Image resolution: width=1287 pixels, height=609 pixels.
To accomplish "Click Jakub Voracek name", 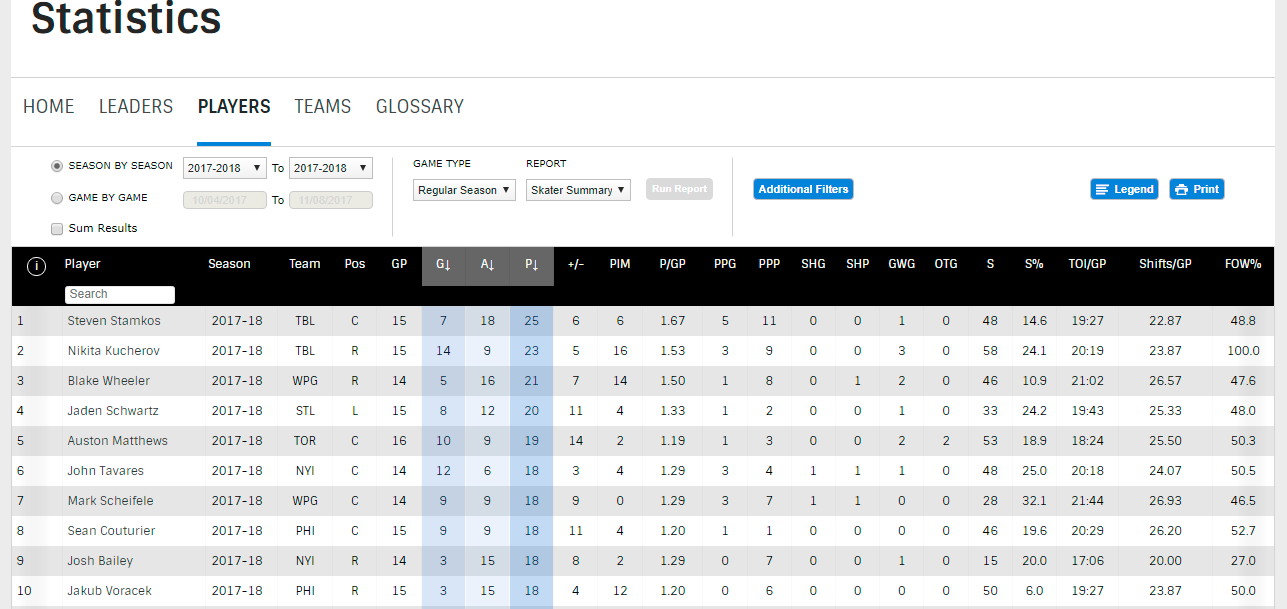I will (109, 591).
